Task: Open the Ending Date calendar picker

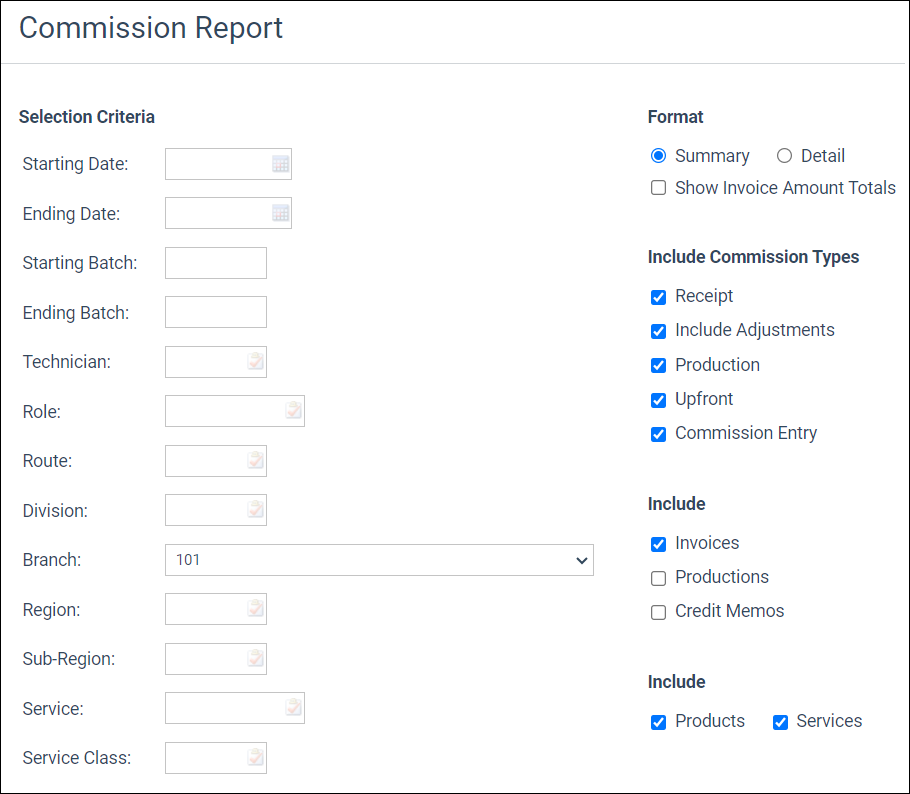Action: (x=280, y=213)
